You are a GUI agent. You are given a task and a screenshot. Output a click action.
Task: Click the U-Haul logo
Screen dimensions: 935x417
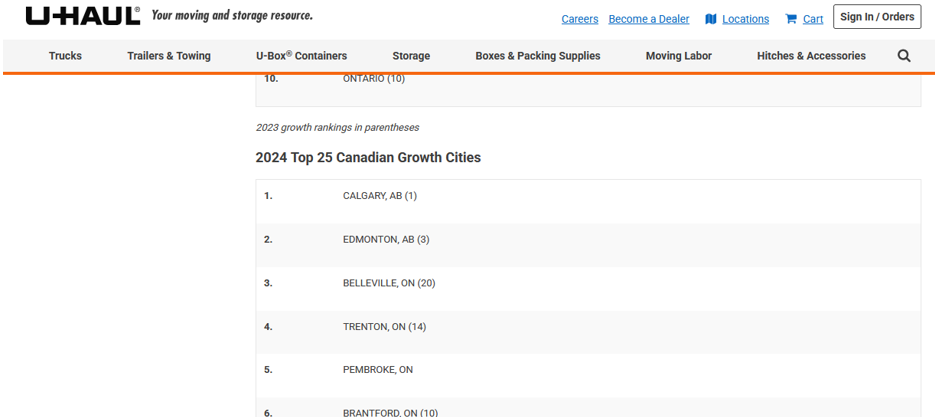coord(83,16)
